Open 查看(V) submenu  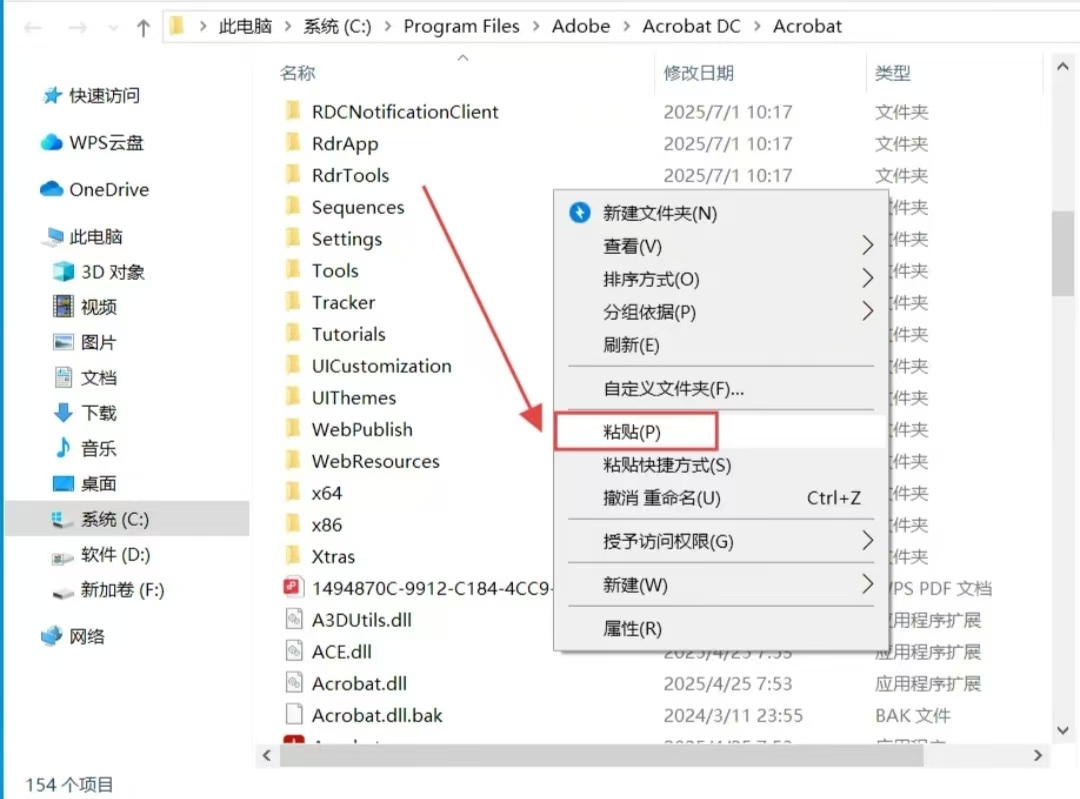720,246
